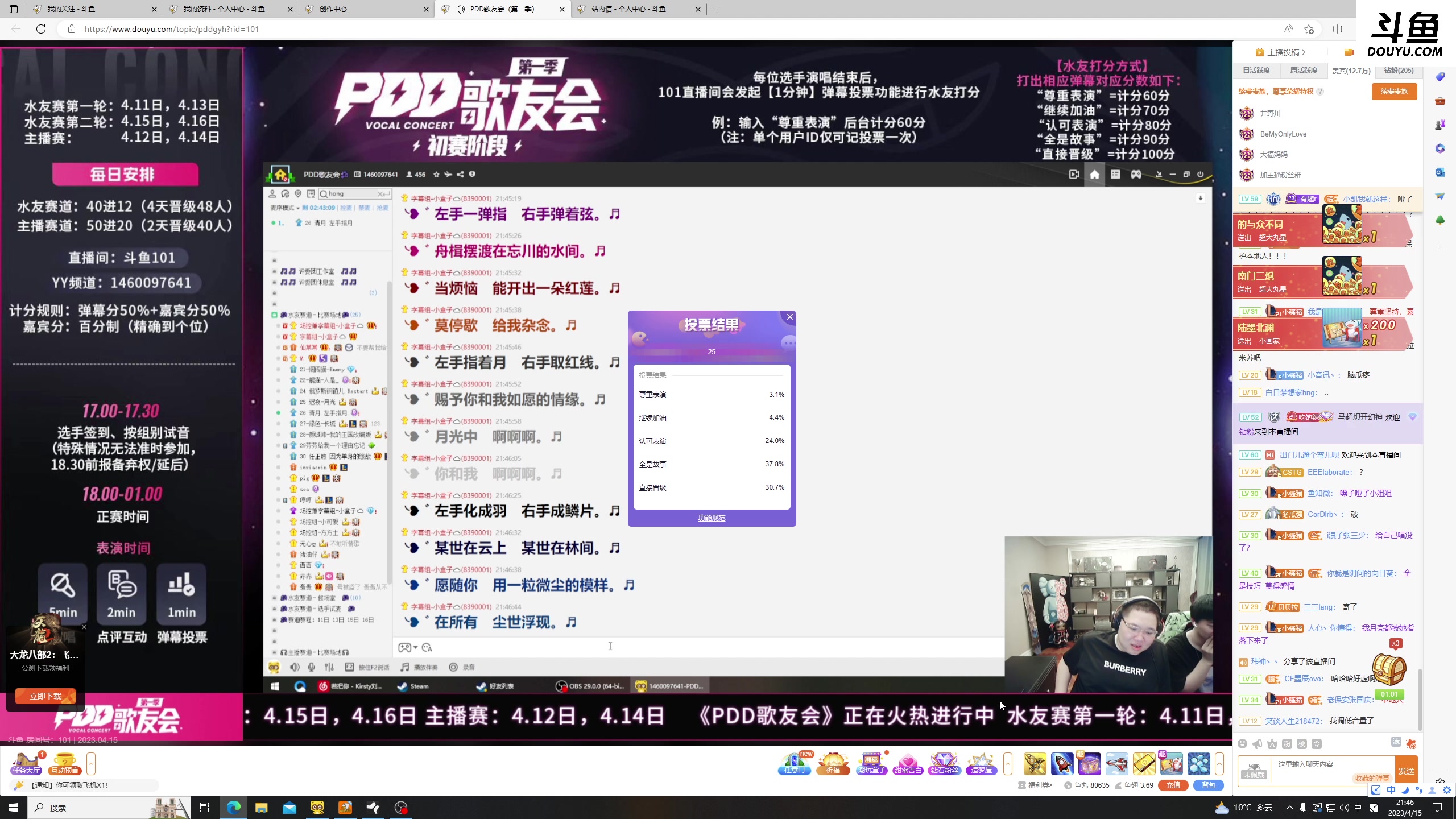Click the read-aloud icon in address bar
The image size is (1456, 819).
[x=1288, y=29]
